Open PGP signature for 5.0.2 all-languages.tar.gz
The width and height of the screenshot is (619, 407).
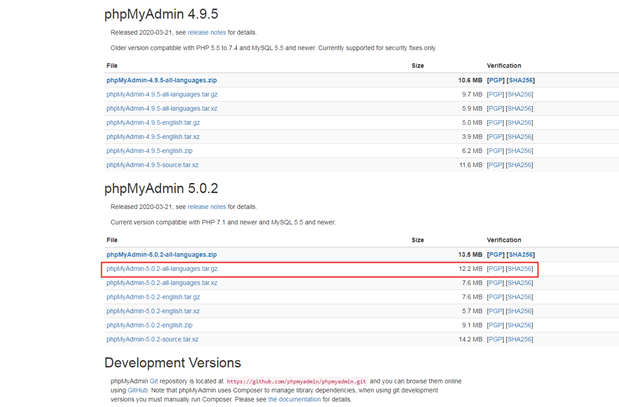point(495,269)
